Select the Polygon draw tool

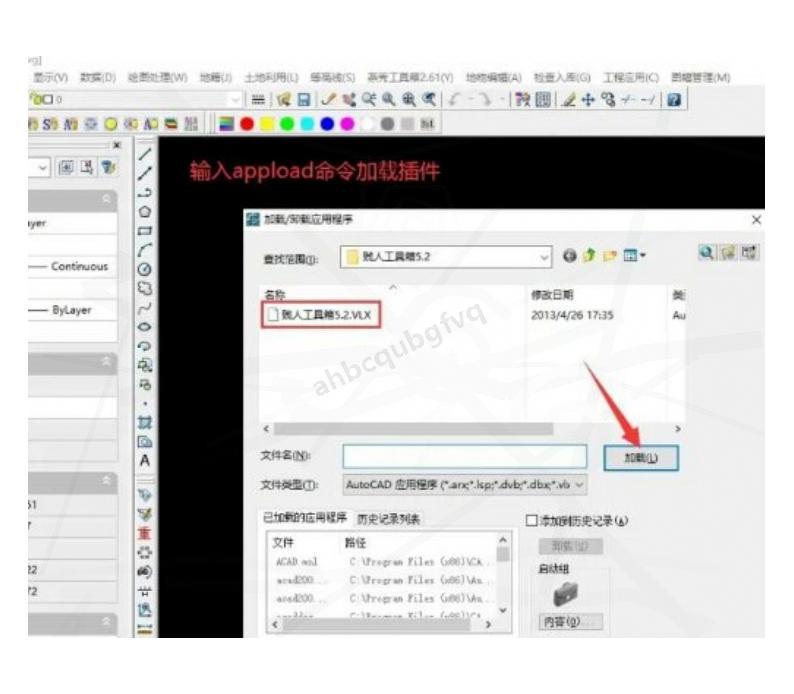[x=145, y=212]
